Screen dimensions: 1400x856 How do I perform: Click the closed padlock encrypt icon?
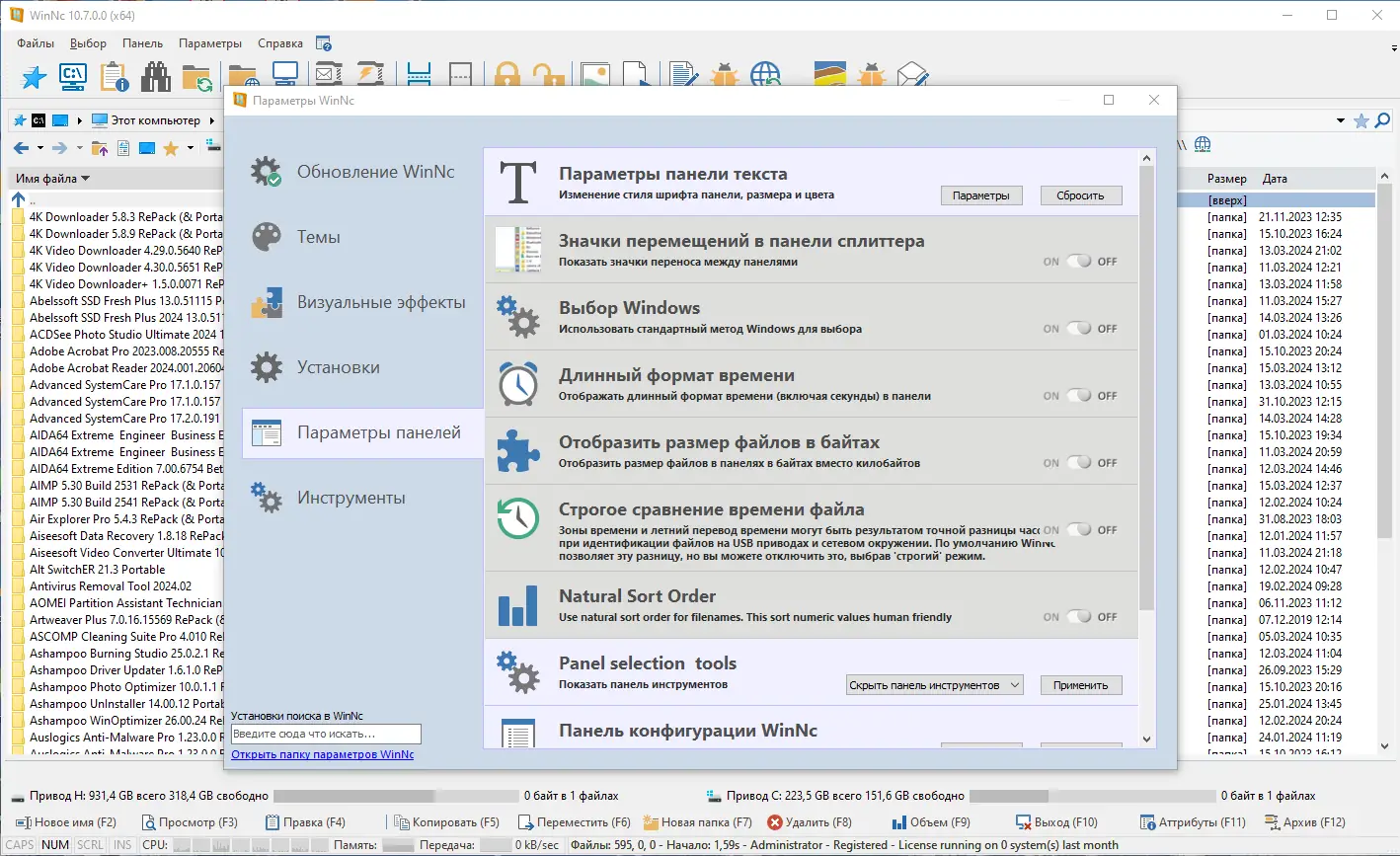click(507, 75)
